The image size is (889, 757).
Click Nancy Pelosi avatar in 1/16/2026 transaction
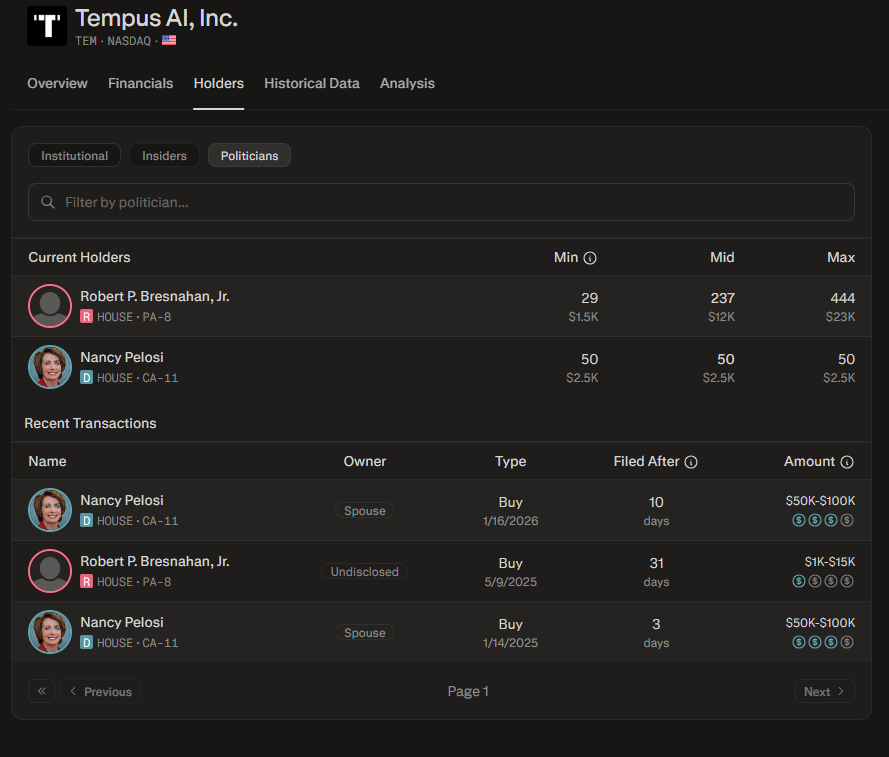click(x=50, y=510)
